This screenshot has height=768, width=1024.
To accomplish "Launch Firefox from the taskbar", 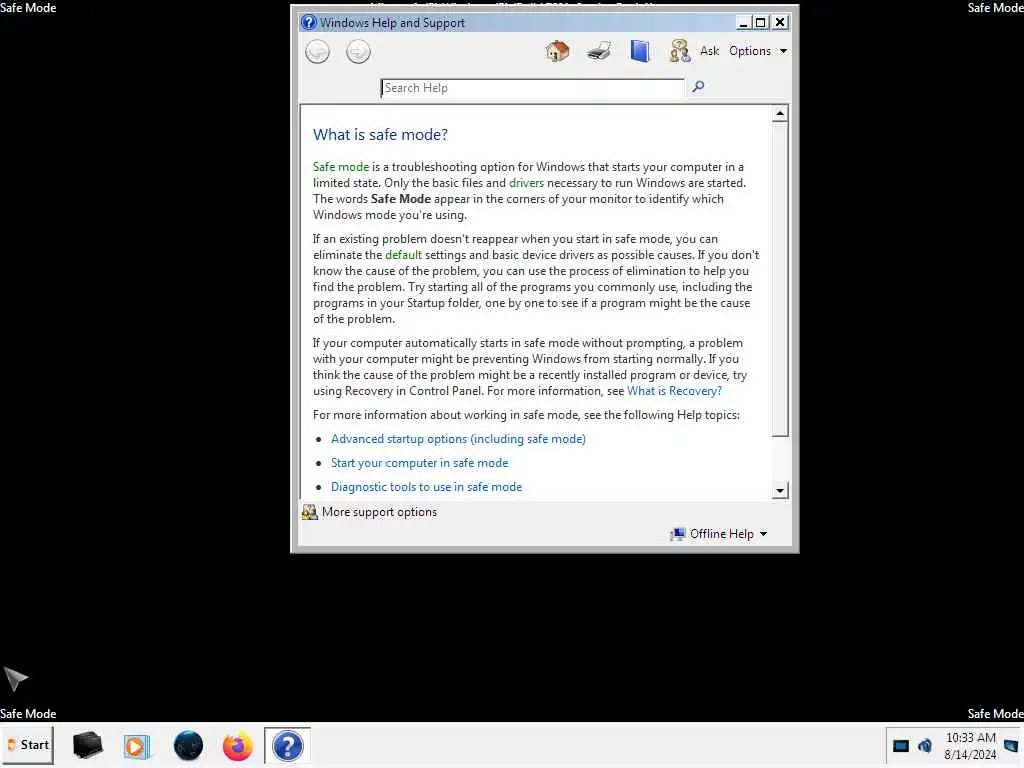I will (237, 746).
